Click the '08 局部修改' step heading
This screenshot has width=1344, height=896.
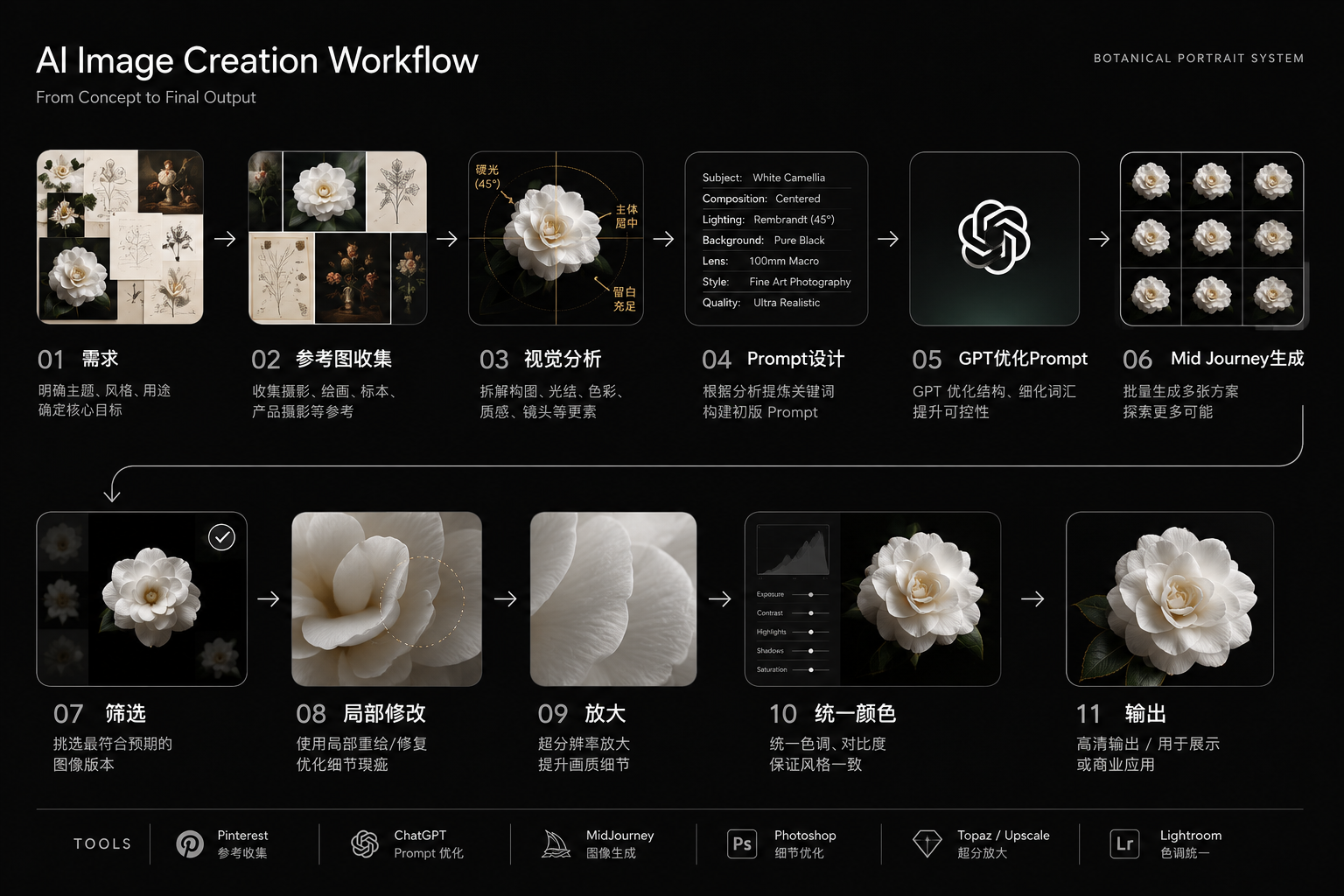[361, 714]
